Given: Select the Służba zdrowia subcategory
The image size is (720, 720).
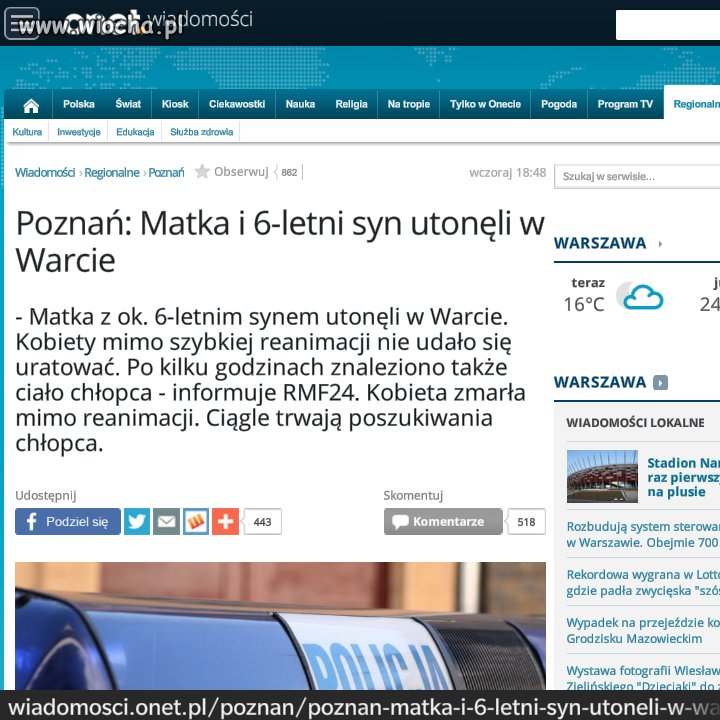Looking at the screenshot, I should pos(202,132).
